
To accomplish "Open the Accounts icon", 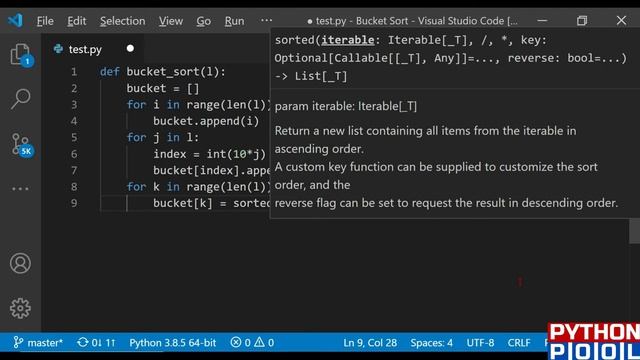I will [x=20, y=263].
